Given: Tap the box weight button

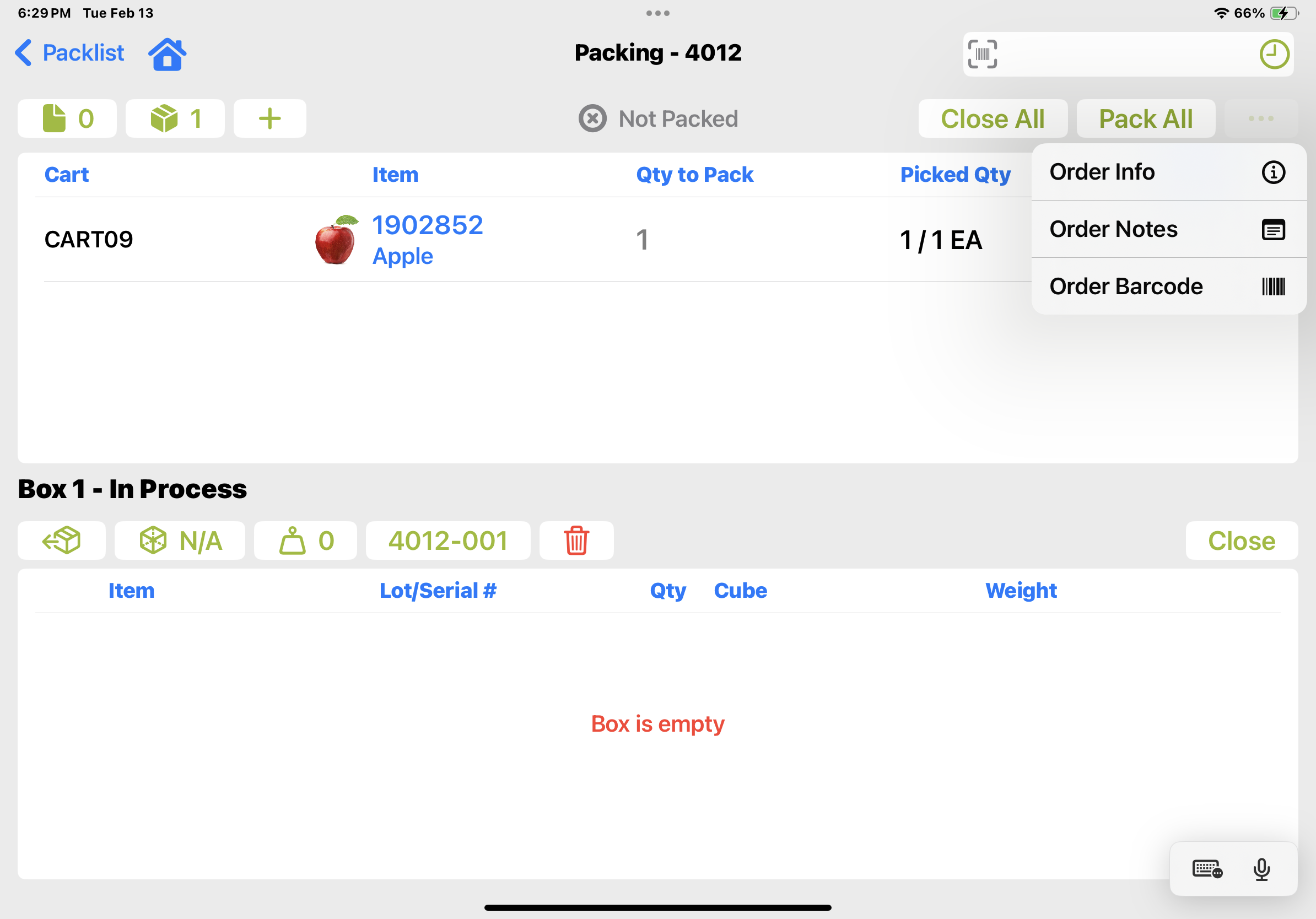Looking at the screenshot, I should [x=305, y=540].
